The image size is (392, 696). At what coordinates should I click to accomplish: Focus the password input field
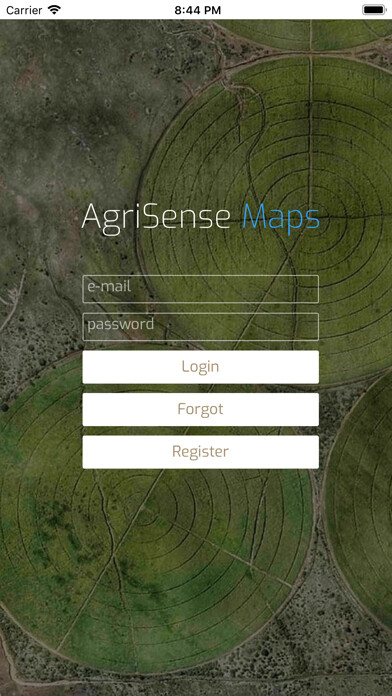pyautogui.click(x=201, y=327)
